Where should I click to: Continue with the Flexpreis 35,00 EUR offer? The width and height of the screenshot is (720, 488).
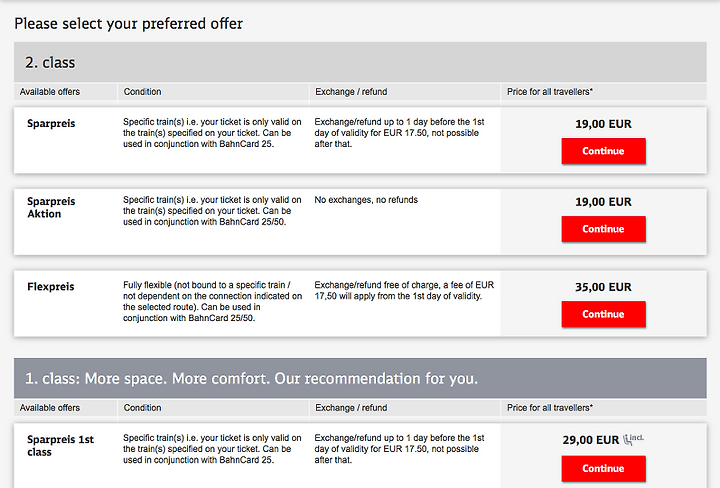pos(603,314)
